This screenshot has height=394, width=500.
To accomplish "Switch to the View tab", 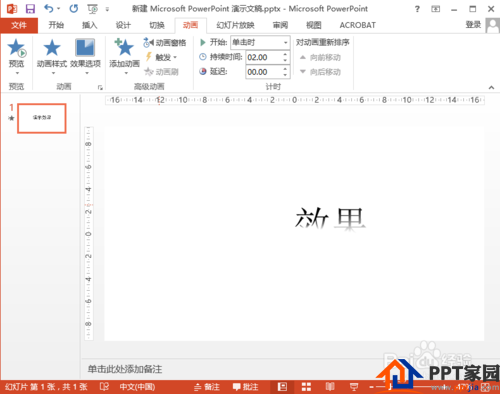I will coord(314,25).
